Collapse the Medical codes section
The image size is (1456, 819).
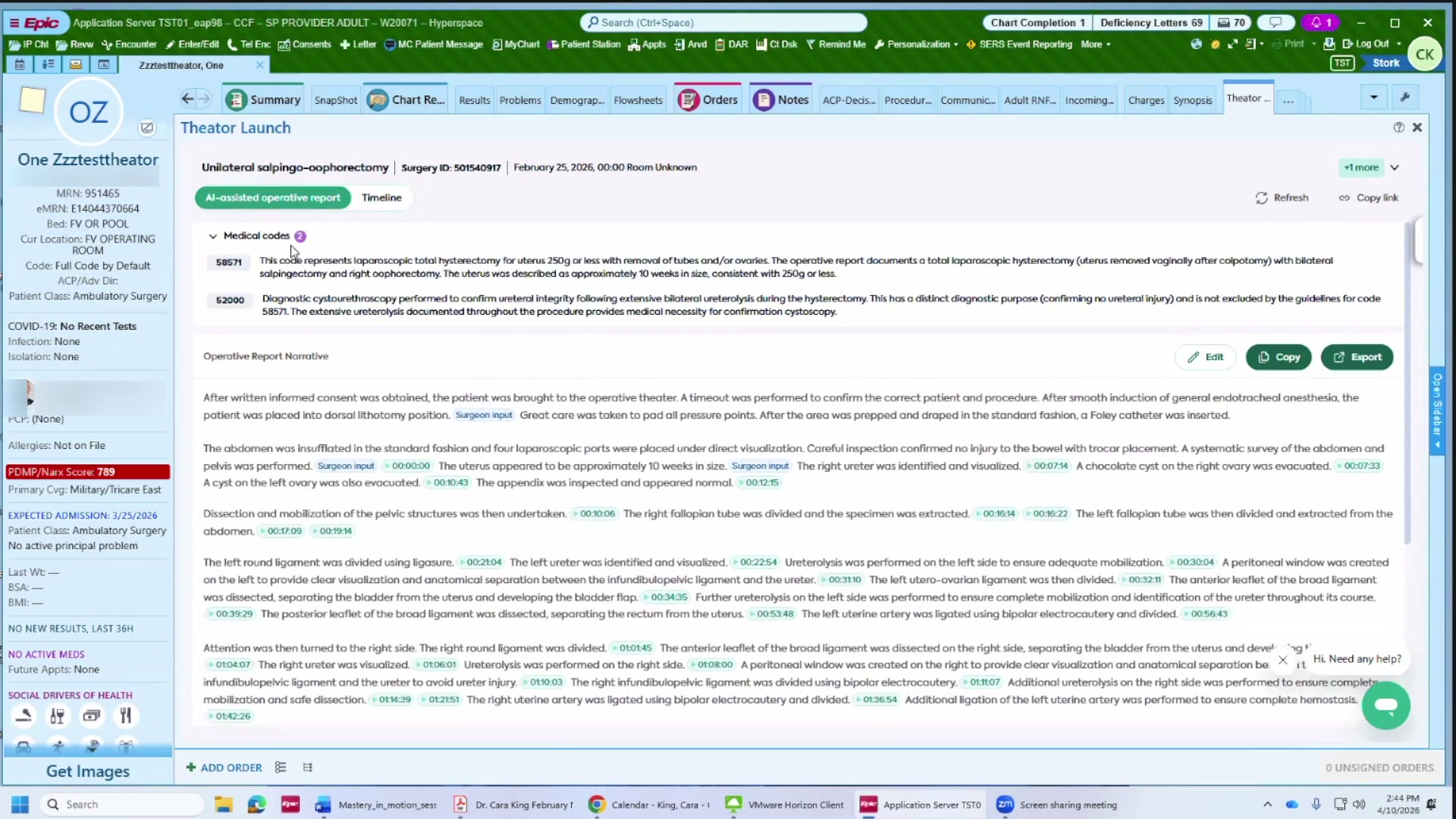pos(212,236)
